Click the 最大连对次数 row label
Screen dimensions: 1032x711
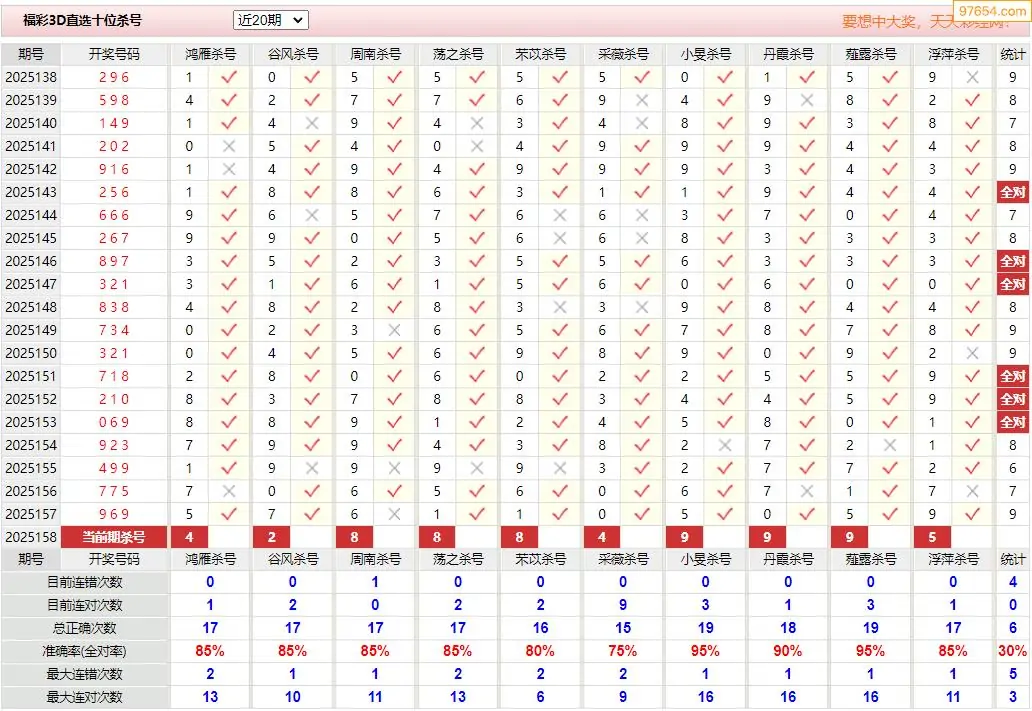(x=85, y=697)
